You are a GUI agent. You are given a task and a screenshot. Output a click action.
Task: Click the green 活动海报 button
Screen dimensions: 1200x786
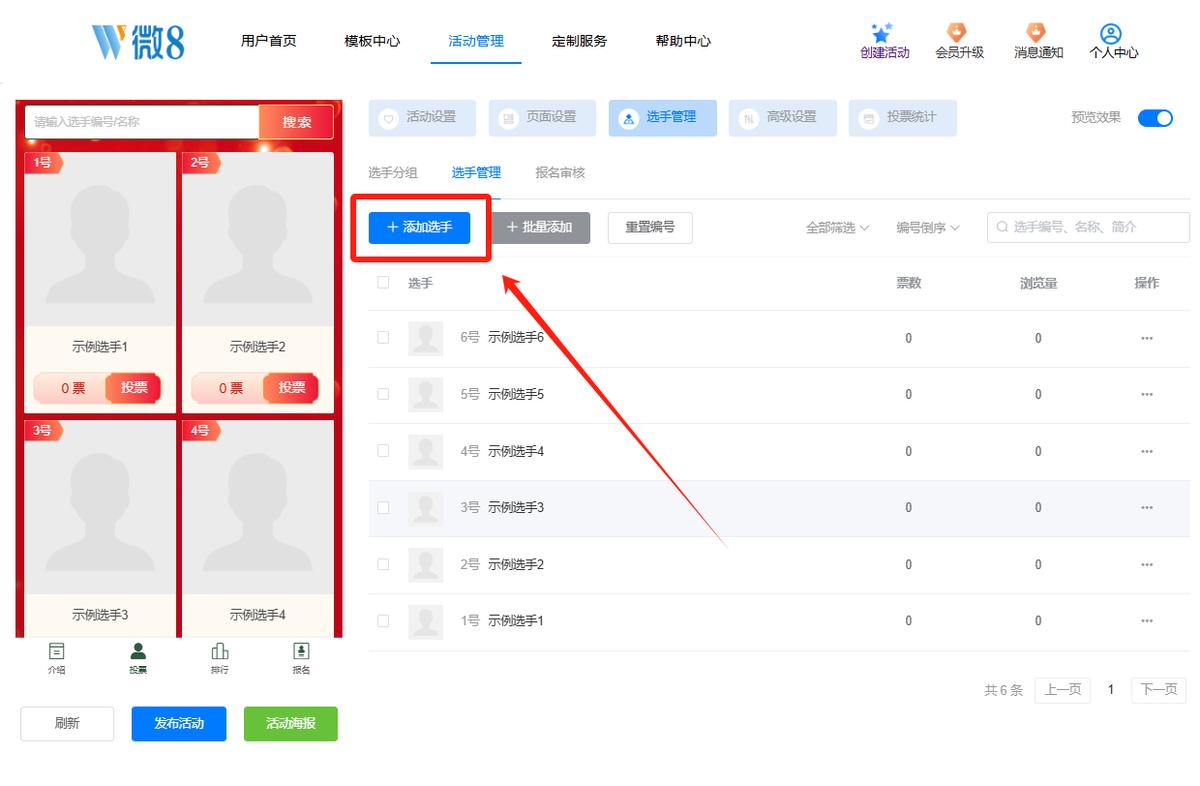click(291, 723)
